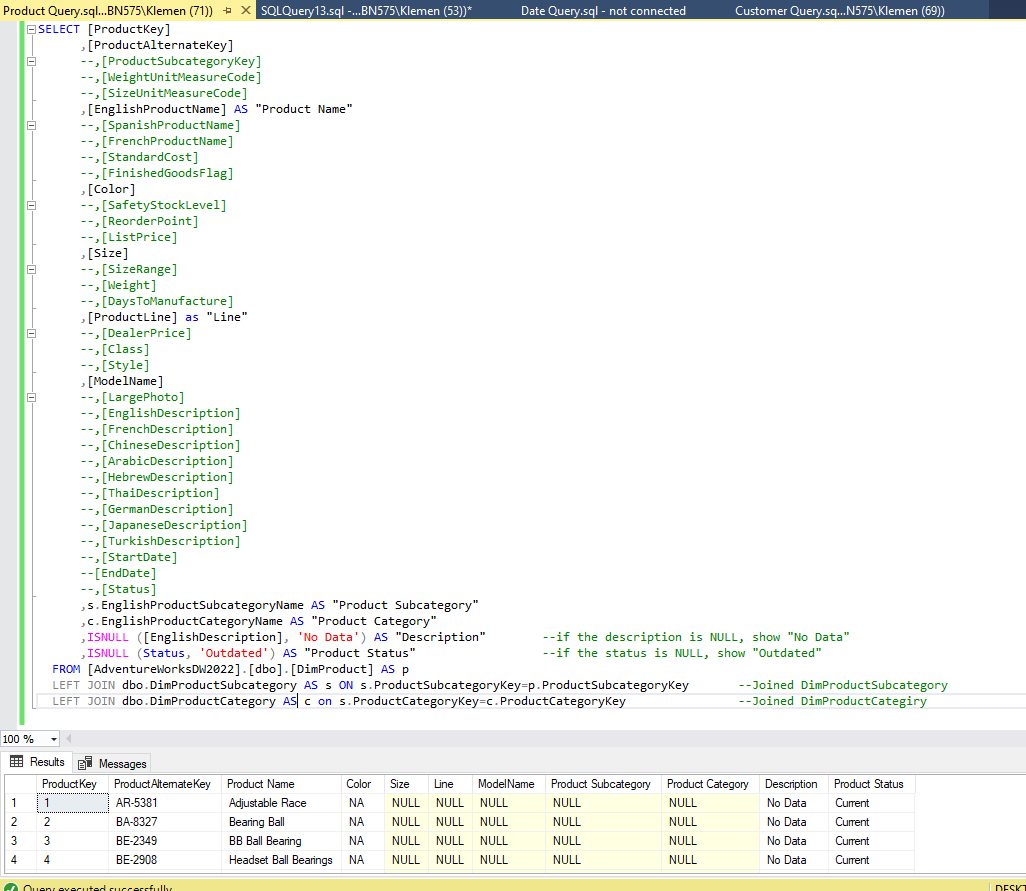The width and height of the screenshot is (1026, 891).
Task: Click the [AdventureWorksDW2022] database name in the code
Action: [164, 669]
